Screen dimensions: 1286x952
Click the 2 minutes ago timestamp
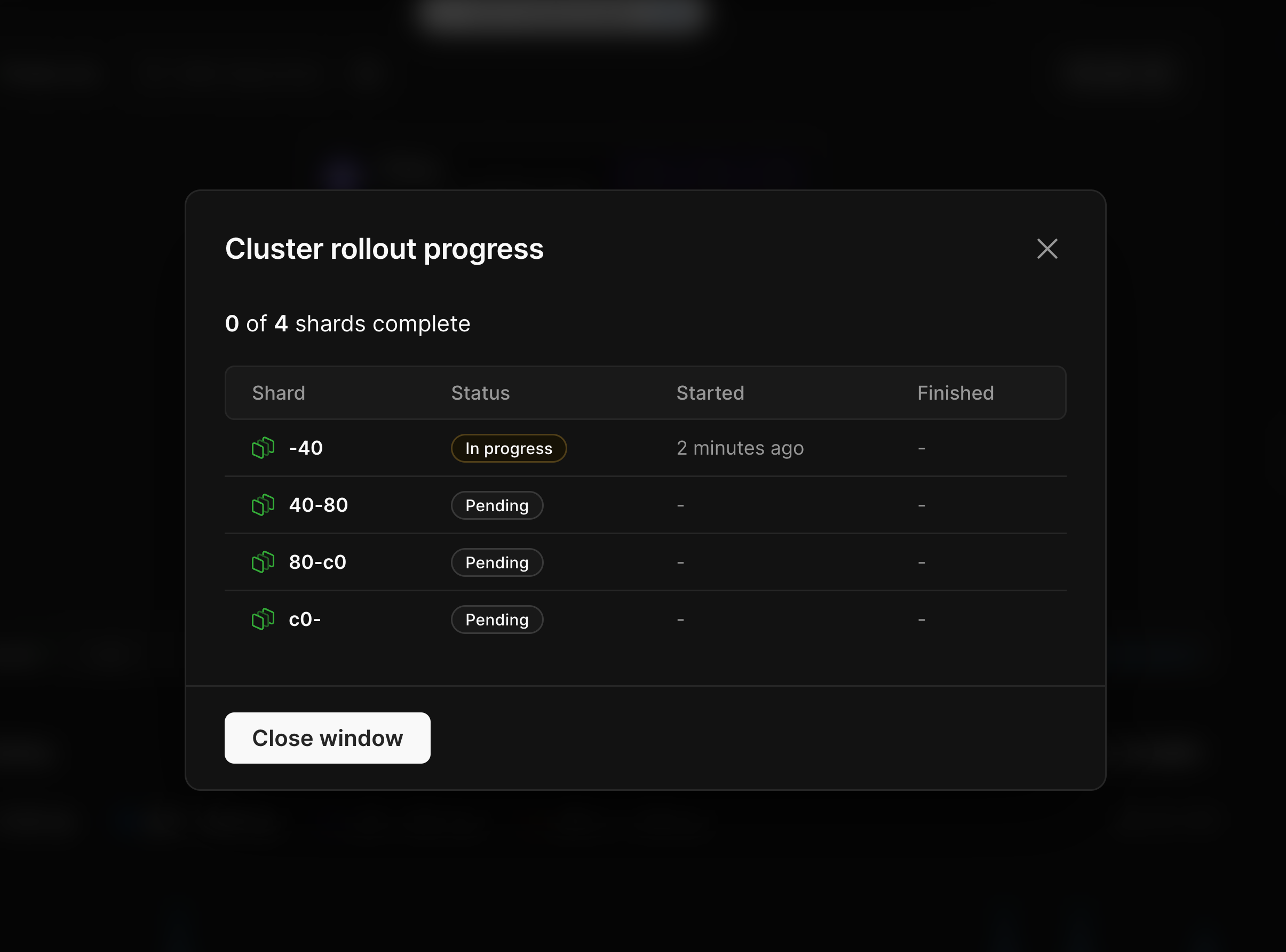[x=740, y=448]
